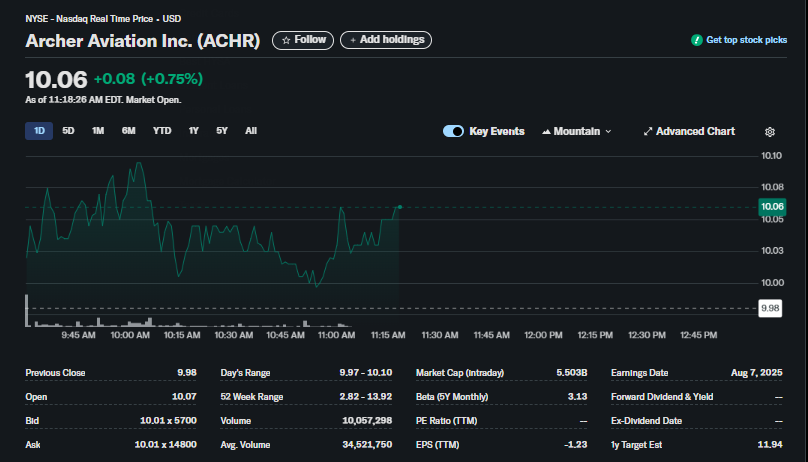
Task: Select the 1Y range tab
Action: [193, 131]
